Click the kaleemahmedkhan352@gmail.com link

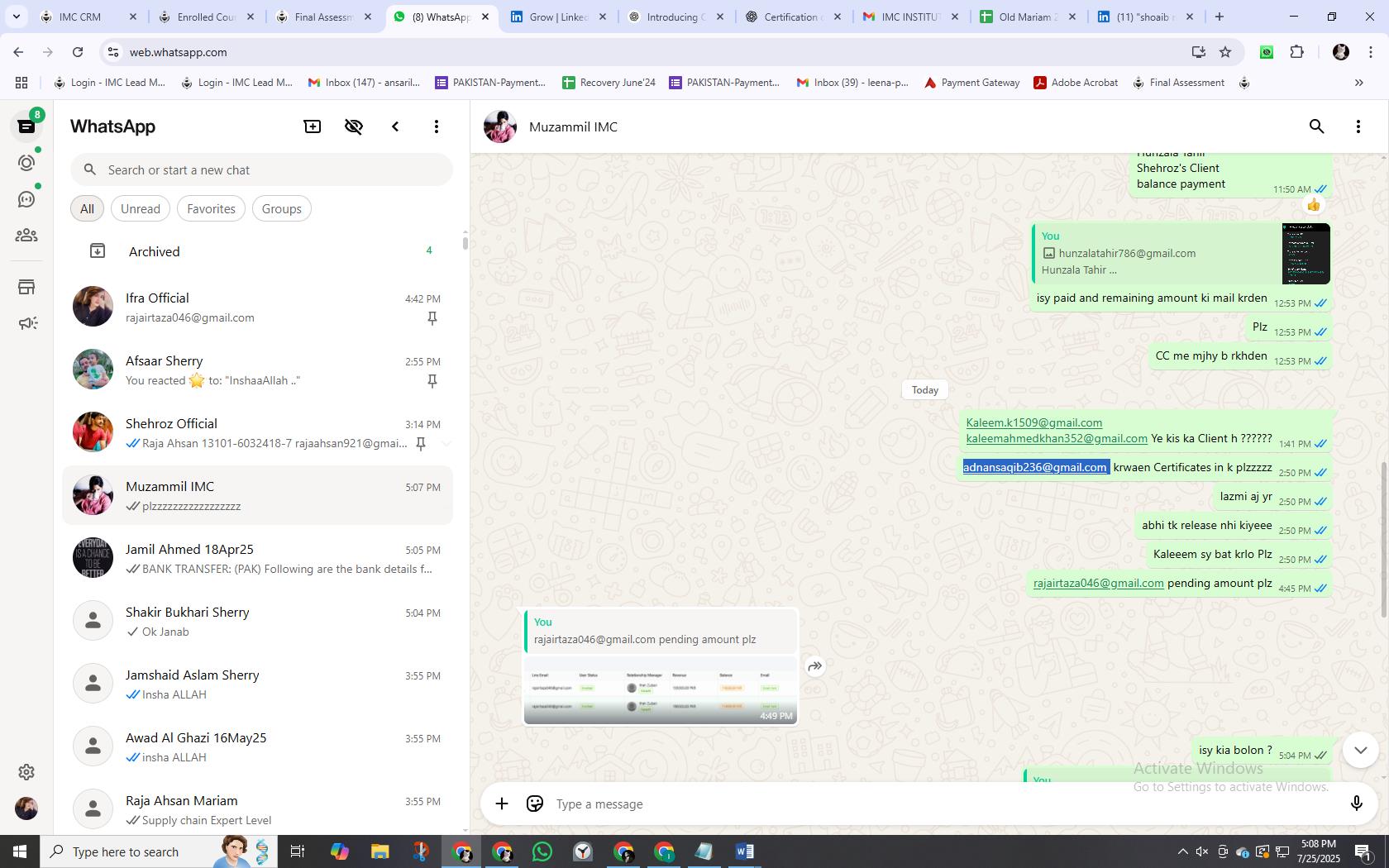coord(1057,438)
